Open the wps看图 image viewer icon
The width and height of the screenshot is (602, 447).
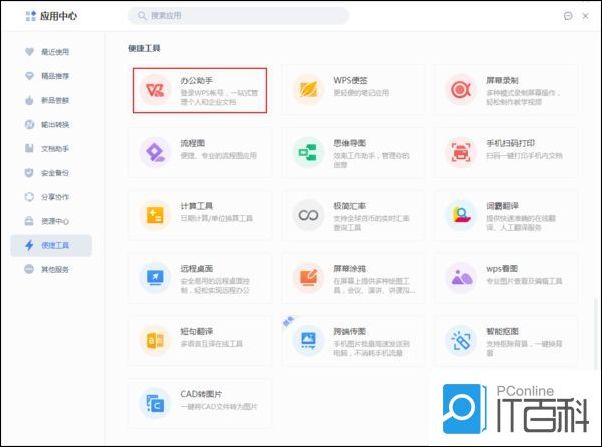click(x=460, y=278)
